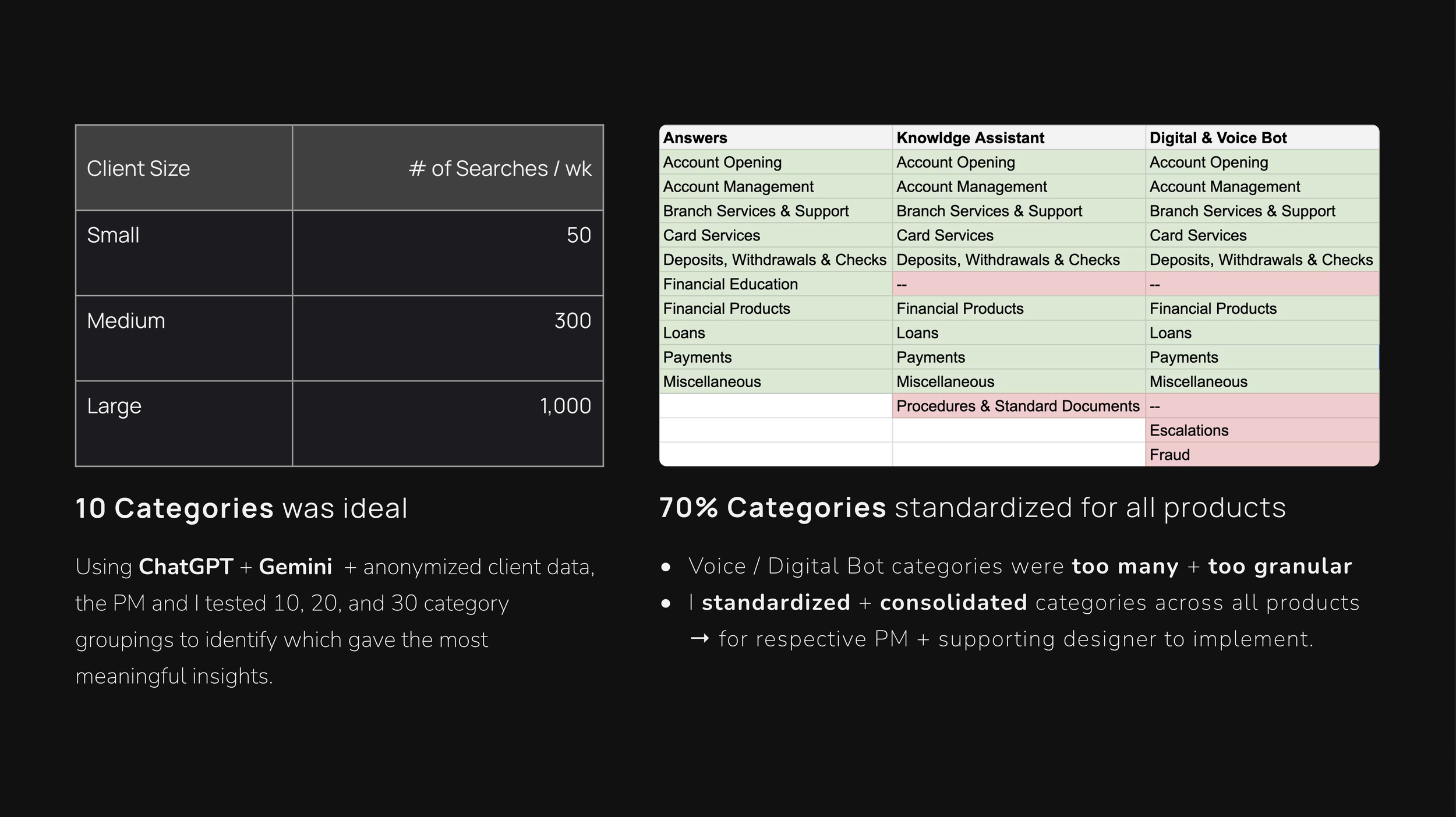Select the 'Large' client size cell
This screenshot has width=1456, height=817.
pyautogui.click(x=184, y=423)
